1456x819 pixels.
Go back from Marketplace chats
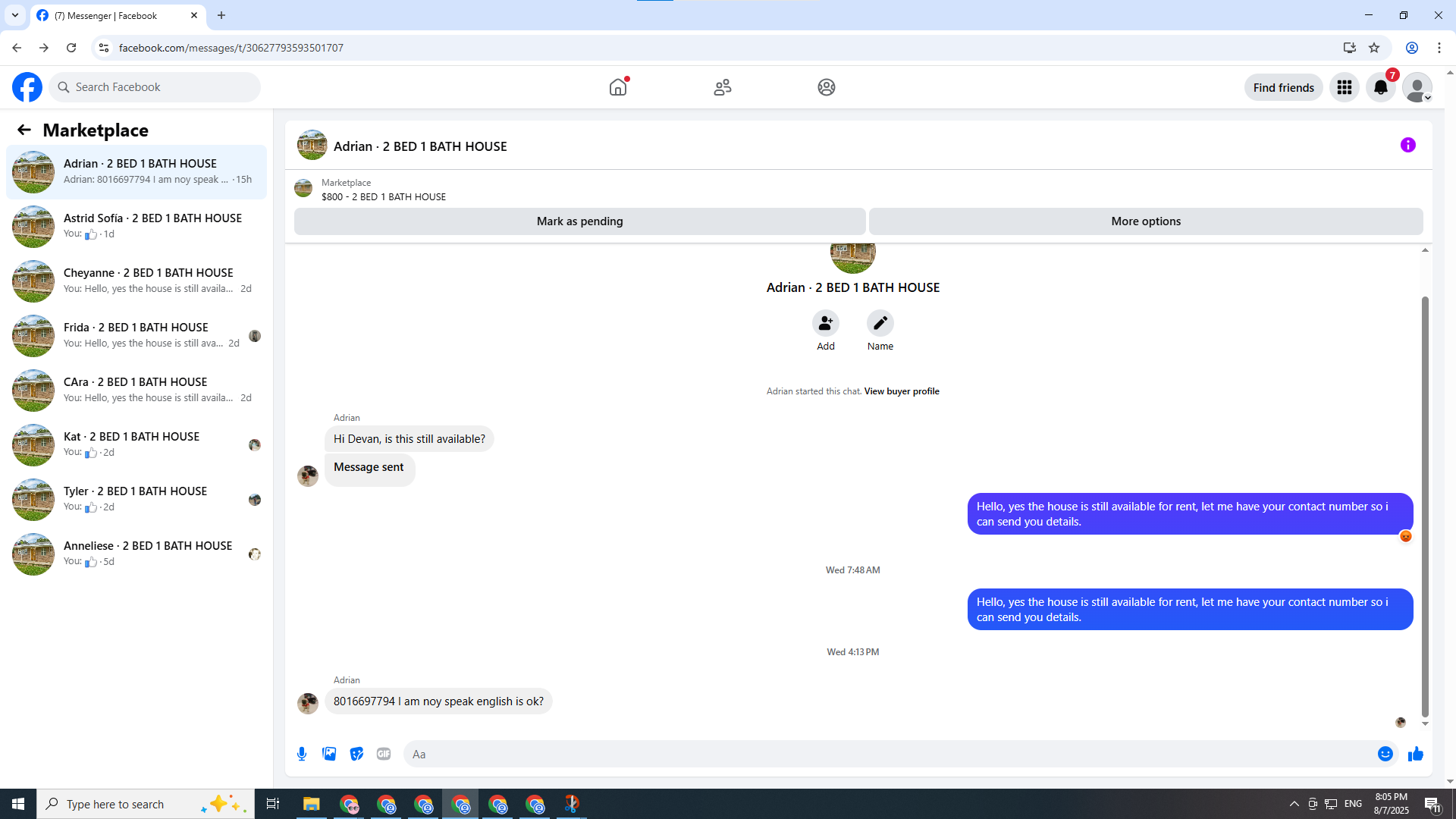coord(24,130)
